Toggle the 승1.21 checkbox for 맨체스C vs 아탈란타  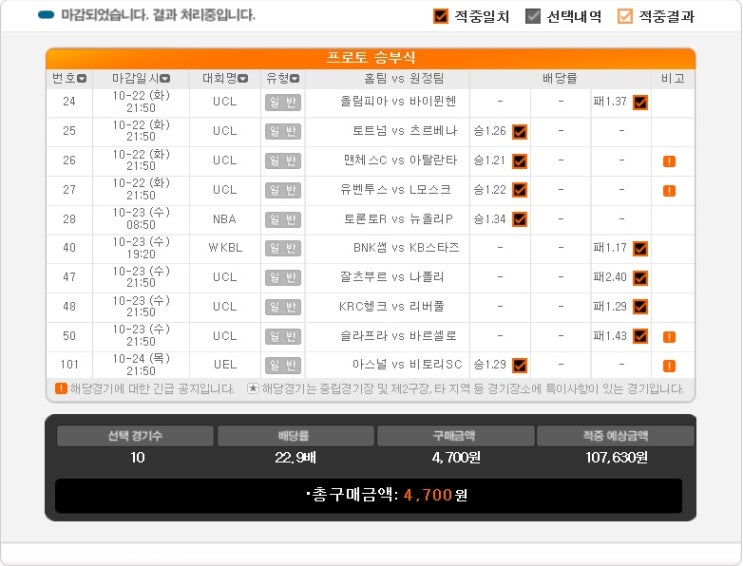(520, 161)
